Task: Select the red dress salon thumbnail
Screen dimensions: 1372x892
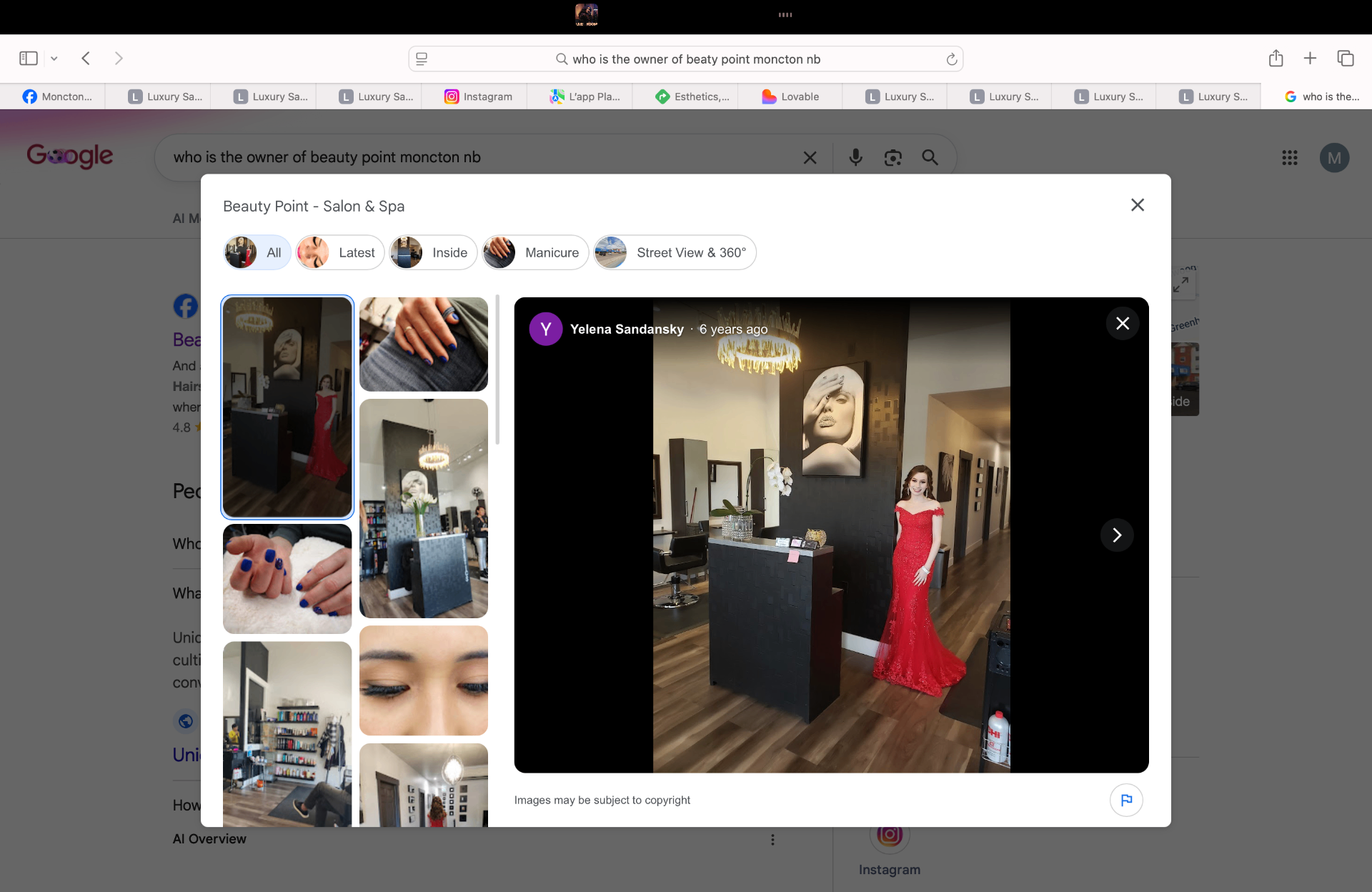Action: (x=287, y=407)
